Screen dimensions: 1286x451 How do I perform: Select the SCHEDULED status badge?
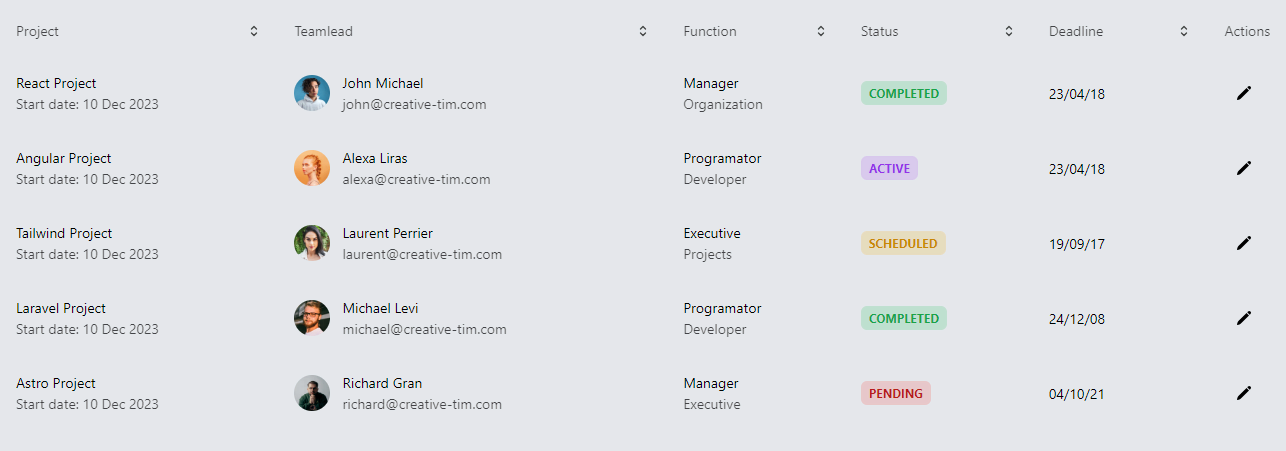(903, 243)
